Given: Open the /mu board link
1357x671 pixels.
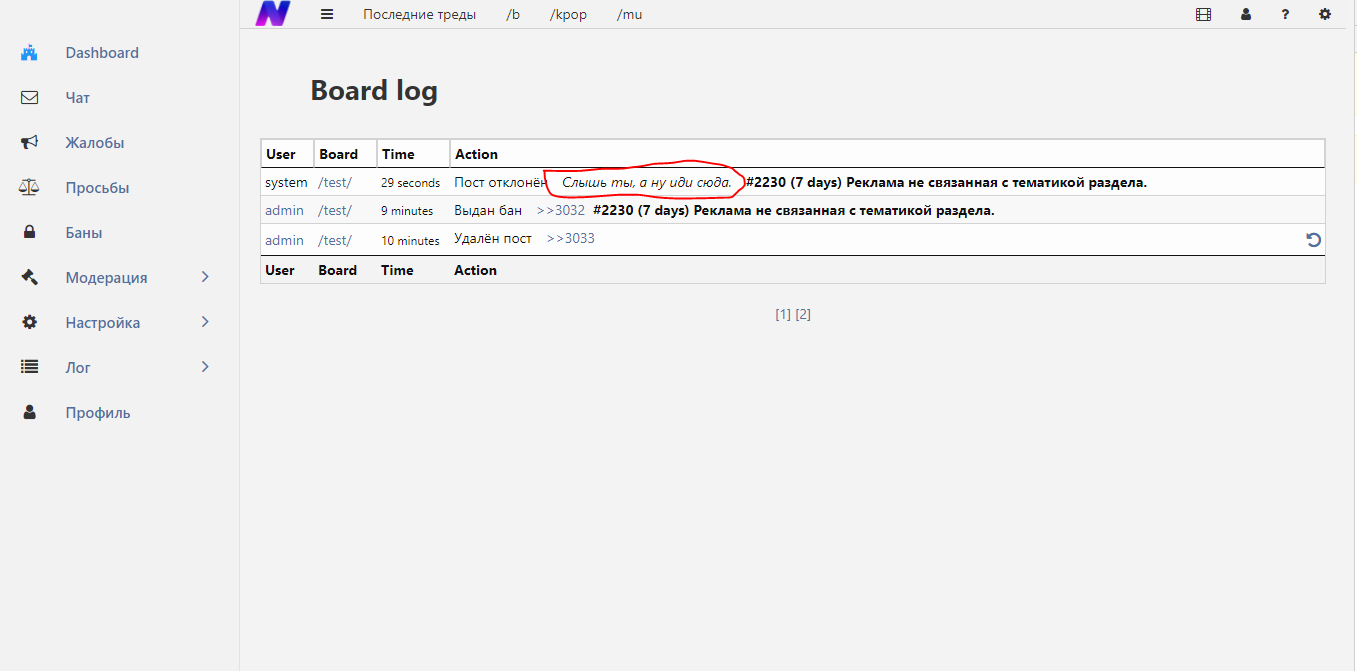Looking at the screenshot, I should point(629,15).
